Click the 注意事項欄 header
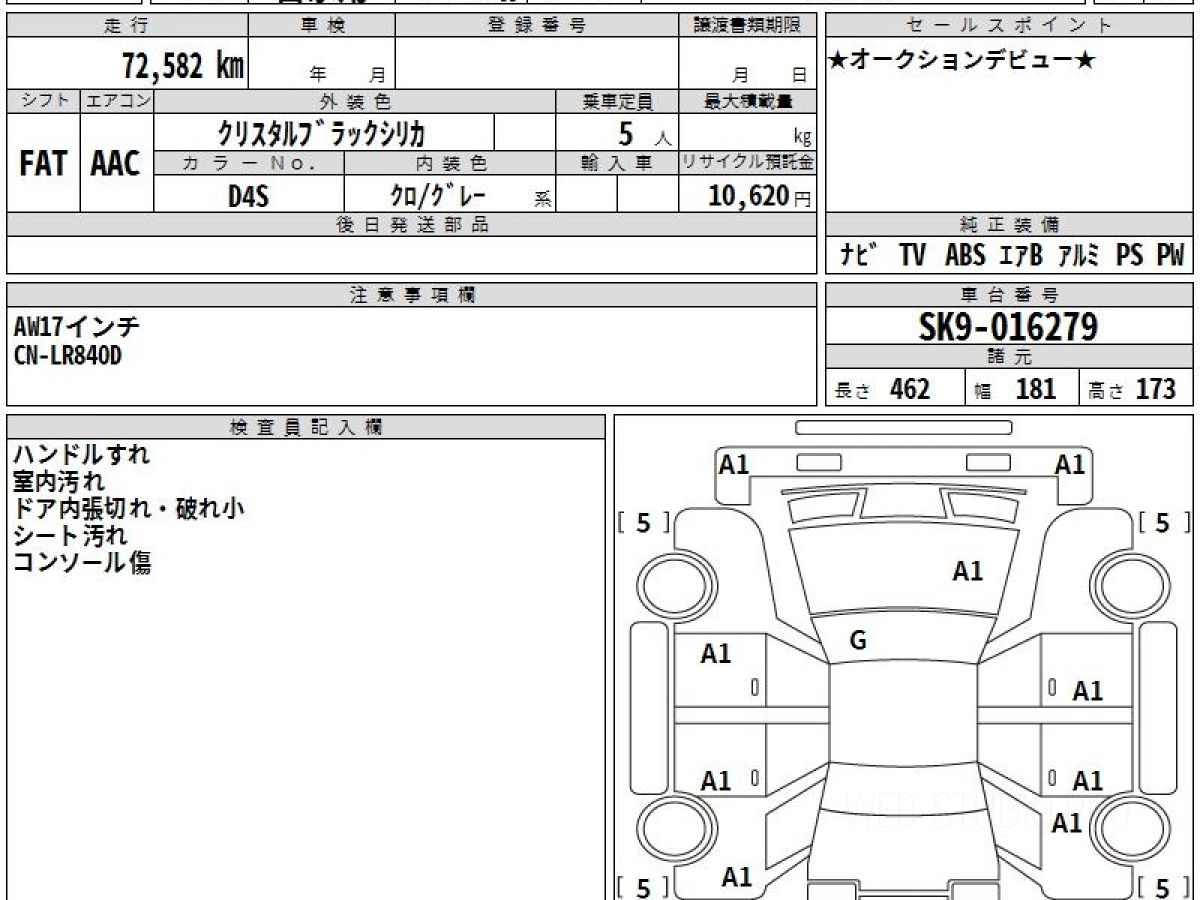Screen dimensions: 1200x900 (411, 295)
